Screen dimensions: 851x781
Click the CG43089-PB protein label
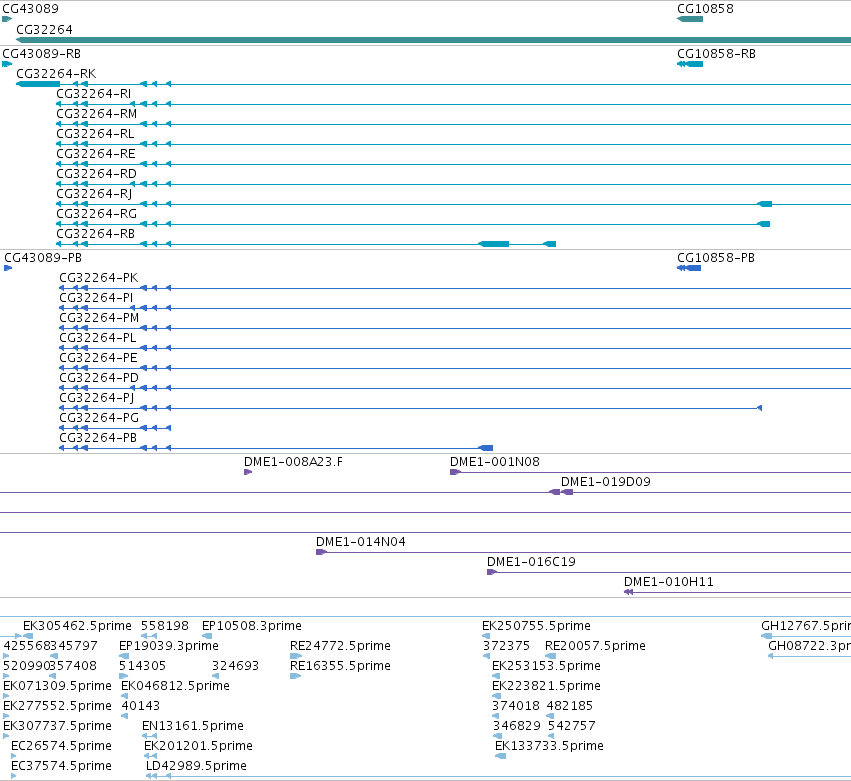[x=43, y=258]
